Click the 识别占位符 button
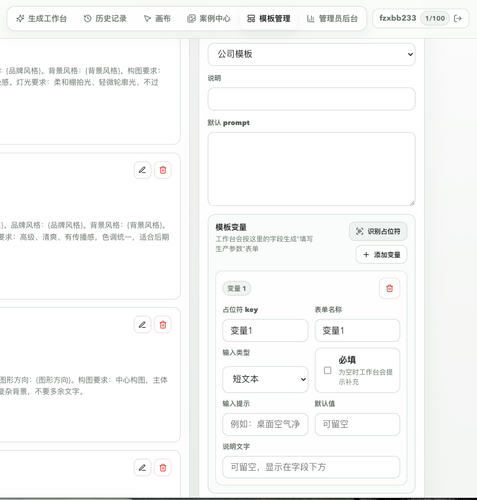Viewport: 477px width, 500px height. (x=378, y=231)
